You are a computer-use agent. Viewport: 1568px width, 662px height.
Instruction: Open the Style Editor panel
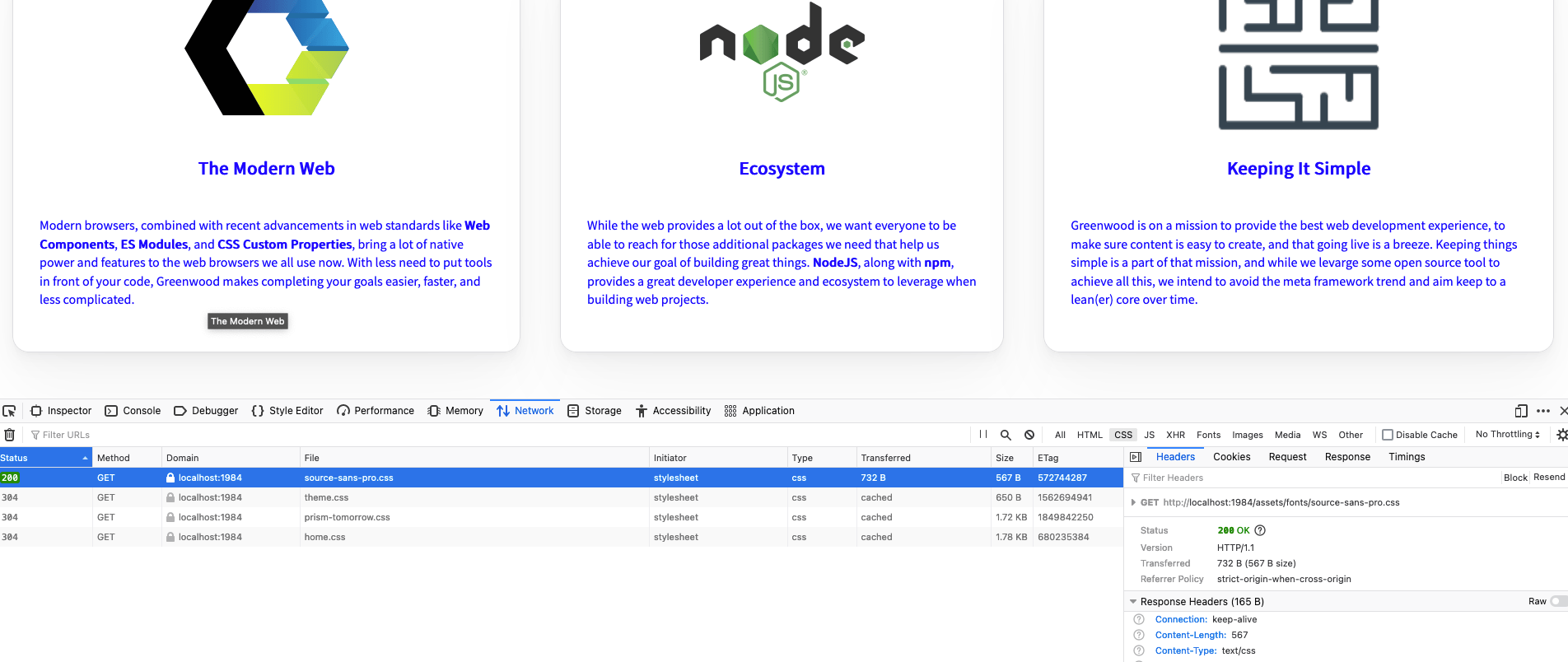point(287,411)
